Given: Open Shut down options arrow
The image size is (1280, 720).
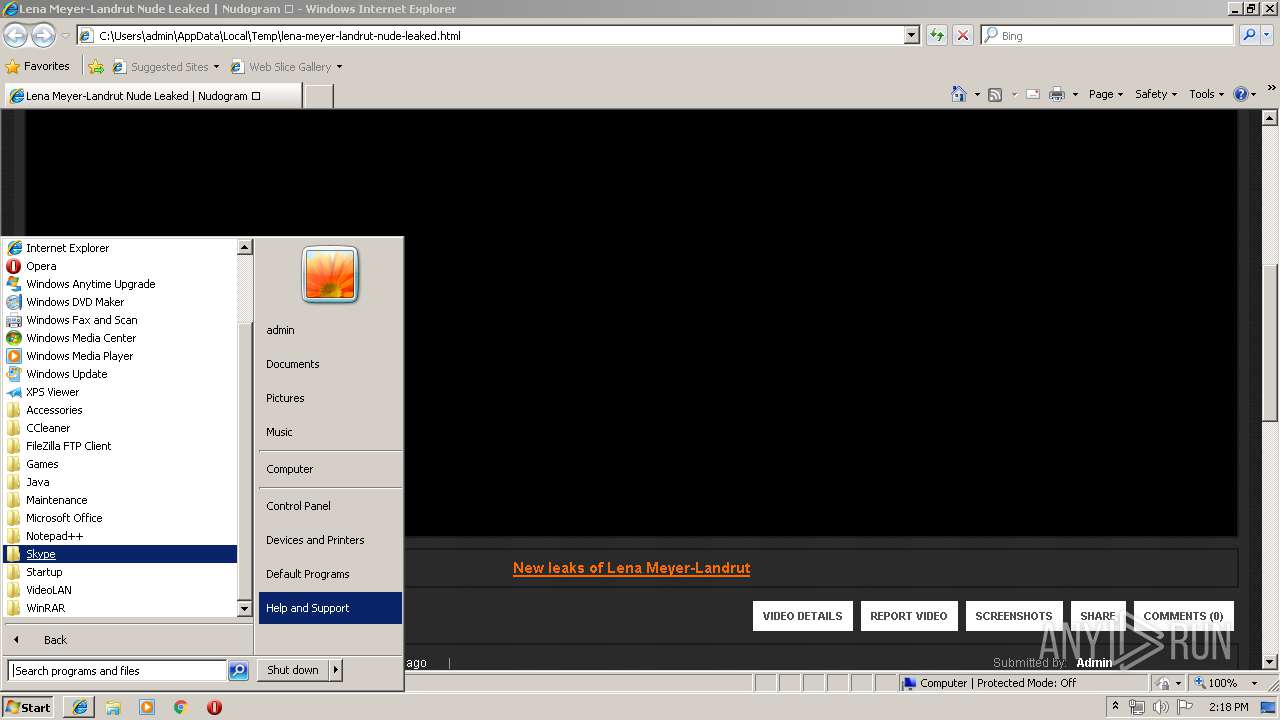Looking at the screenshot, I should tap(335, 670).
